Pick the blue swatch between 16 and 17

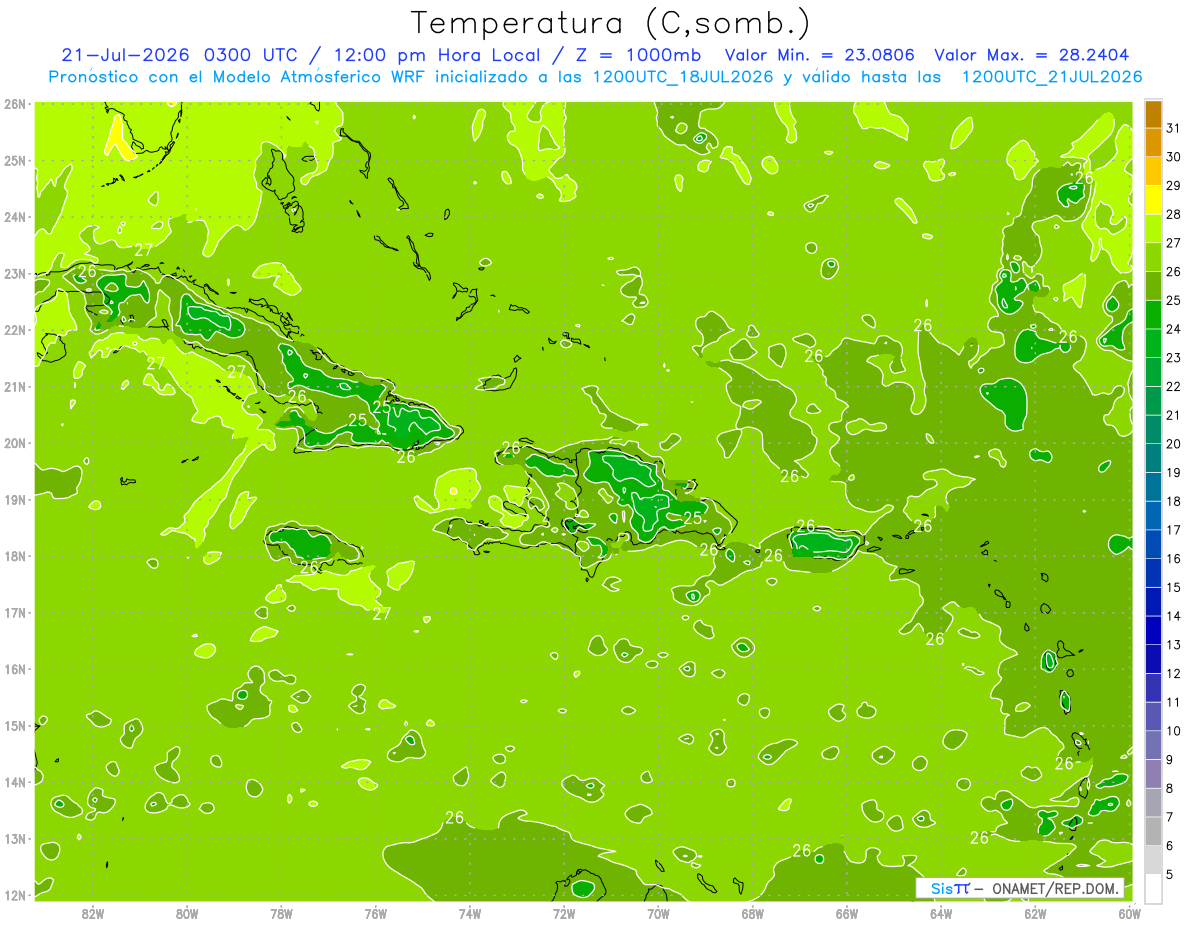1153,544
